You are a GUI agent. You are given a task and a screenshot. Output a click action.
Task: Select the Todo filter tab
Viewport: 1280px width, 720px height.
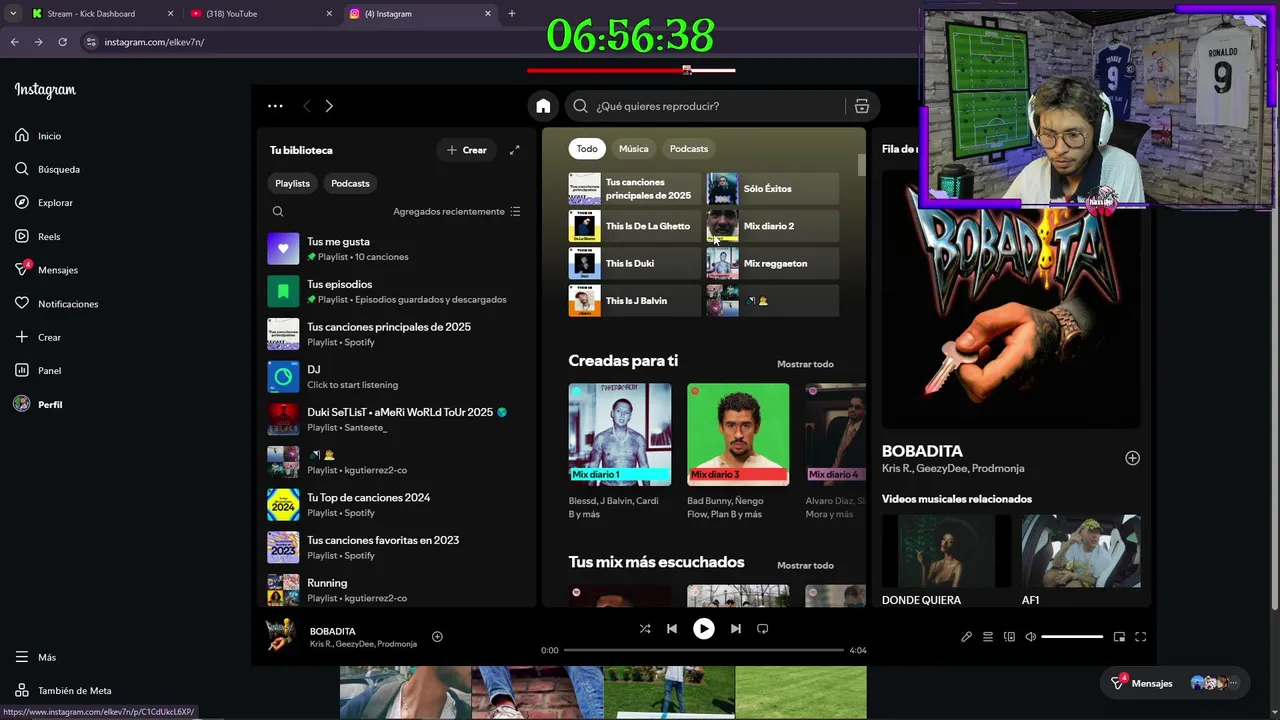(x=587, y=149)
